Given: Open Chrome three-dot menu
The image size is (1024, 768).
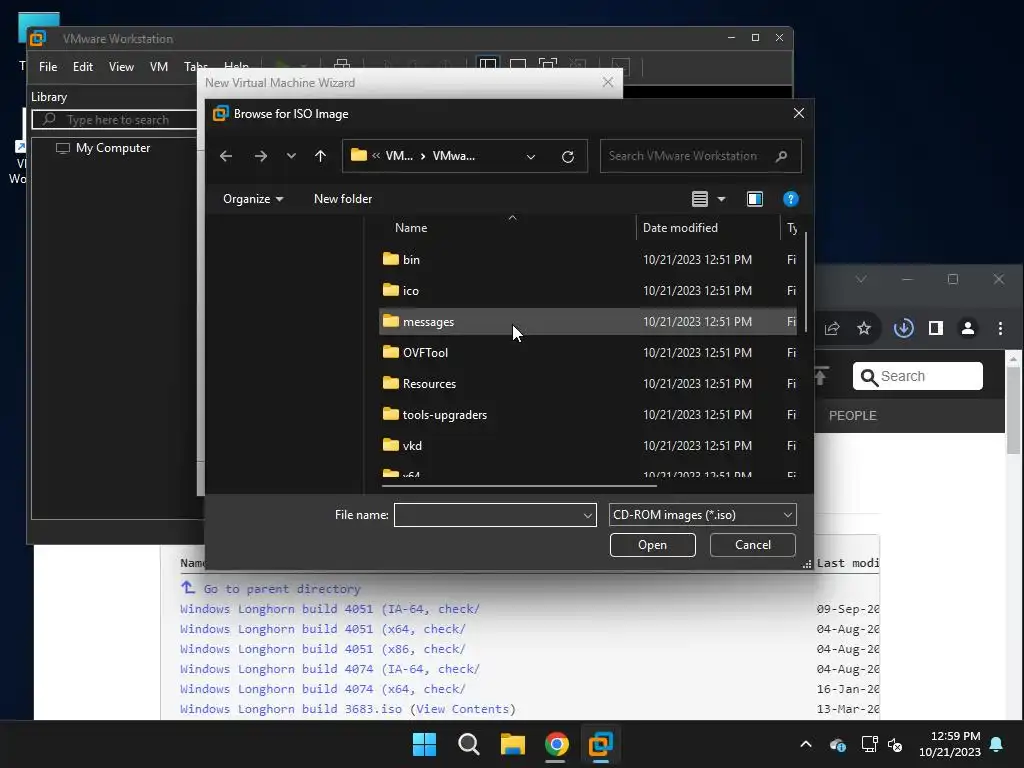Looking at the screenshot, I should (1000, 328).
